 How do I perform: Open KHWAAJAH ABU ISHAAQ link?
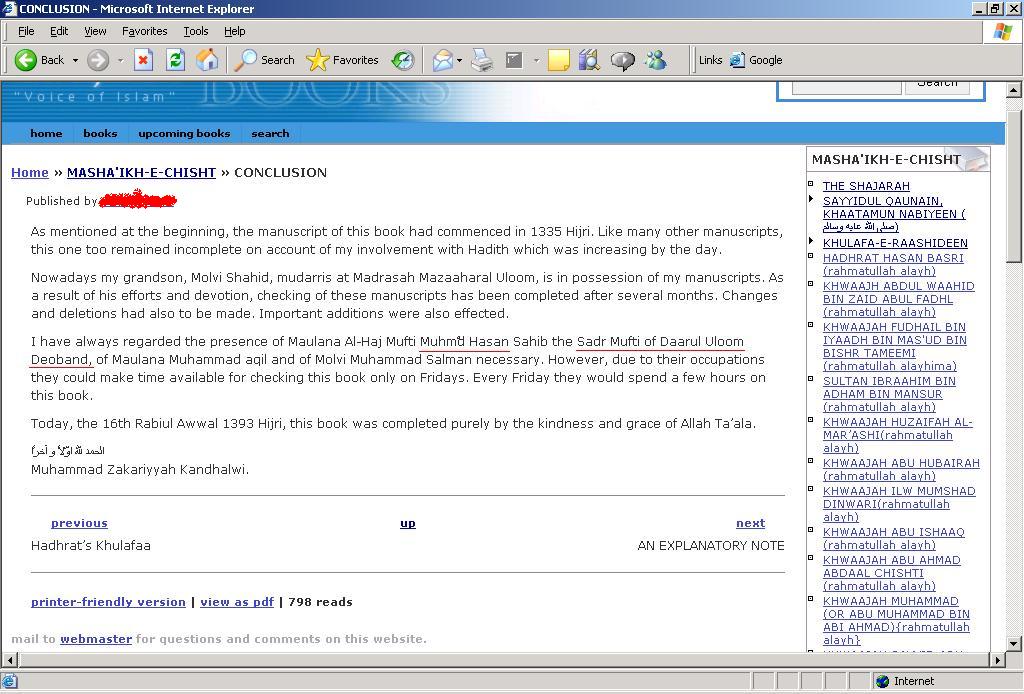point(893,539)
